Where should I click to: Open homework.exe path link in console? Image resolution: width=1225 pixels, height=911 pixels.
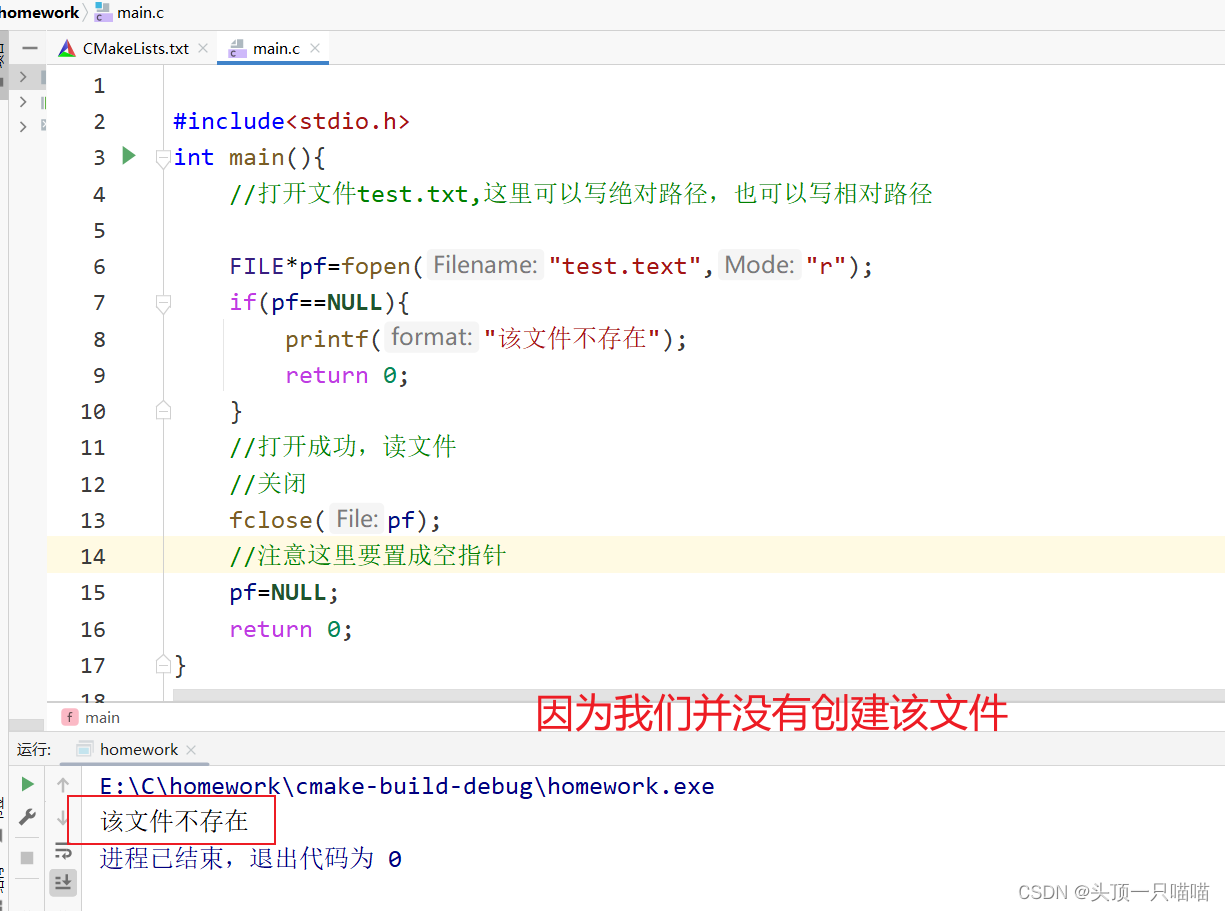click(x=407, y=786)
